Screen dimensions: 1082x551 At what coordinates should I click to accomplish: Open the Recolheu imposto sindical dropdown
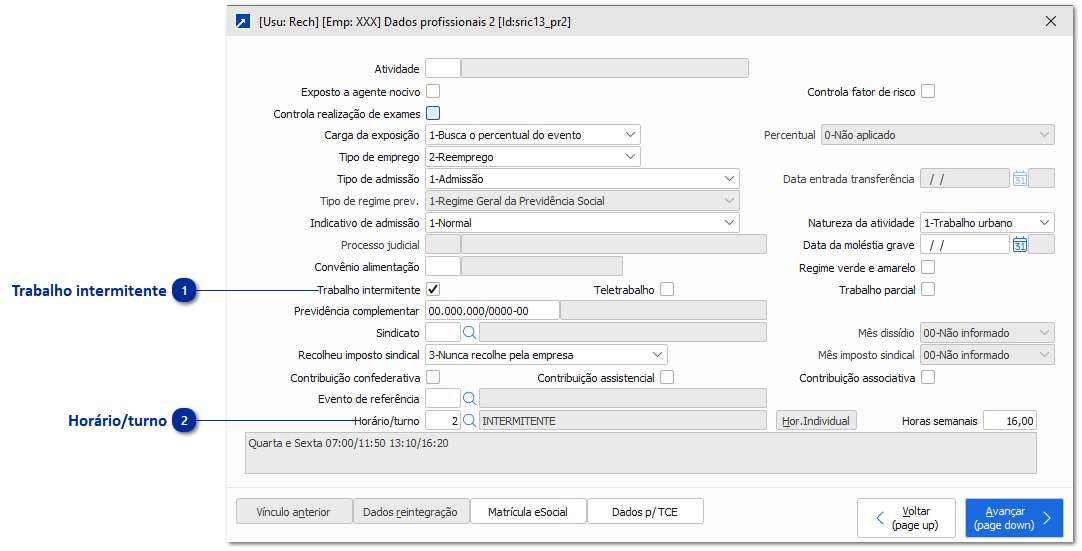click(x=546, y=354)
